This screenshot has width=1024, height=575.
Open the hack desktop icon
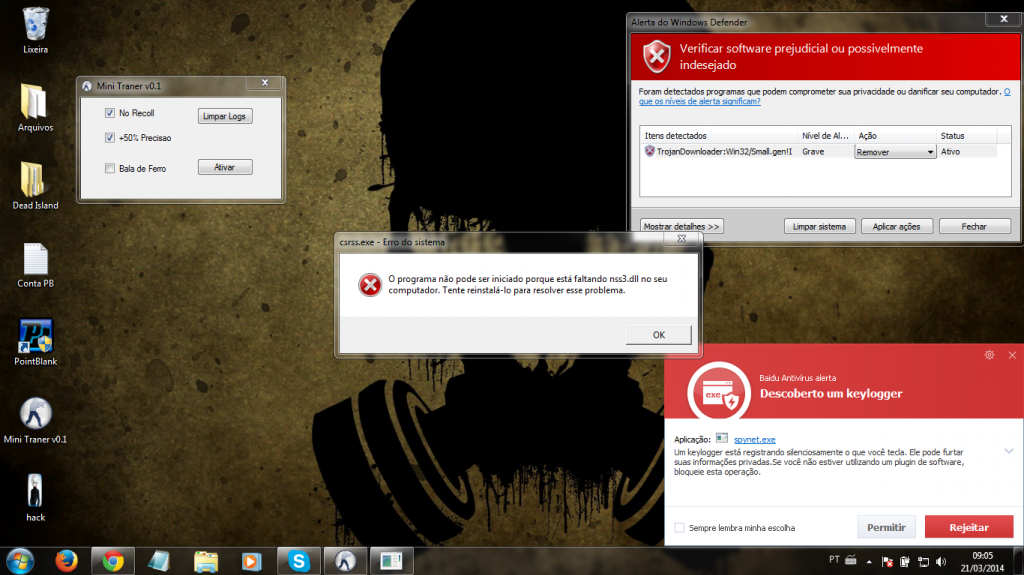35,493
